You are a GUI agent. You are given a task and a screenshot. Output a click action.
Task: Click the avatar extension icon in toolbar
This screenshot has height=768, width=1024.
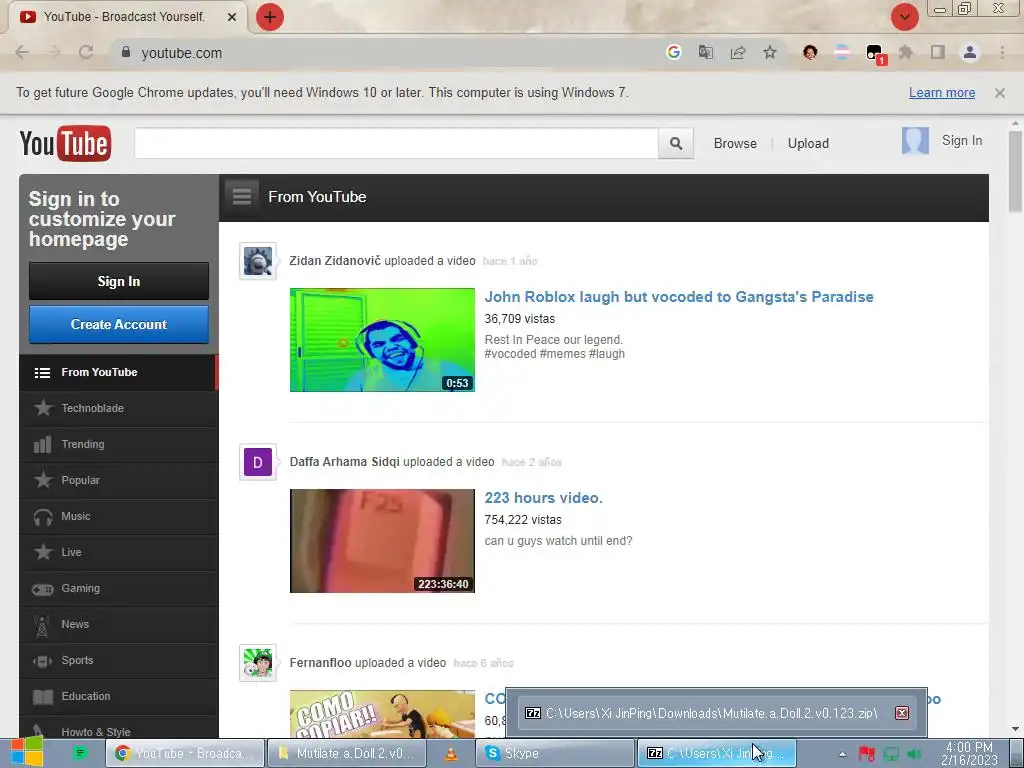click(810, 52)
